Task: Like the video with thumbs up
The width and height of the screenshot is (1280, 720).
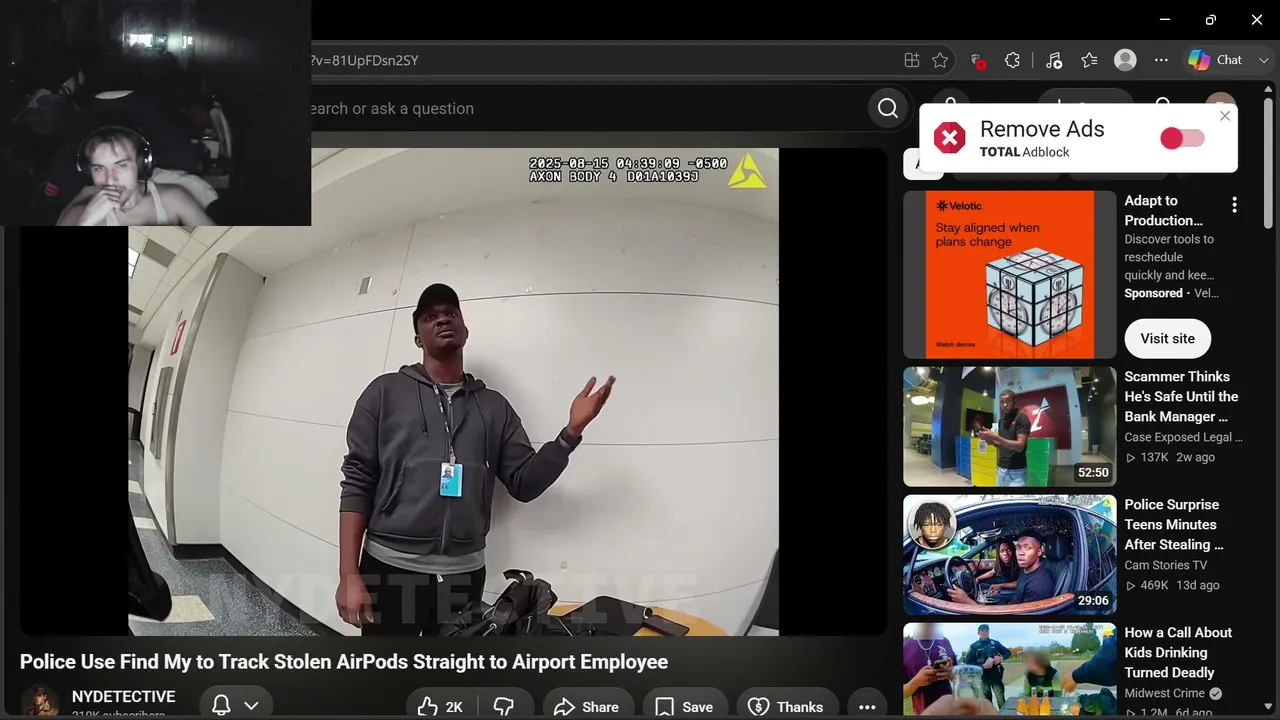Action: [440, 706]
